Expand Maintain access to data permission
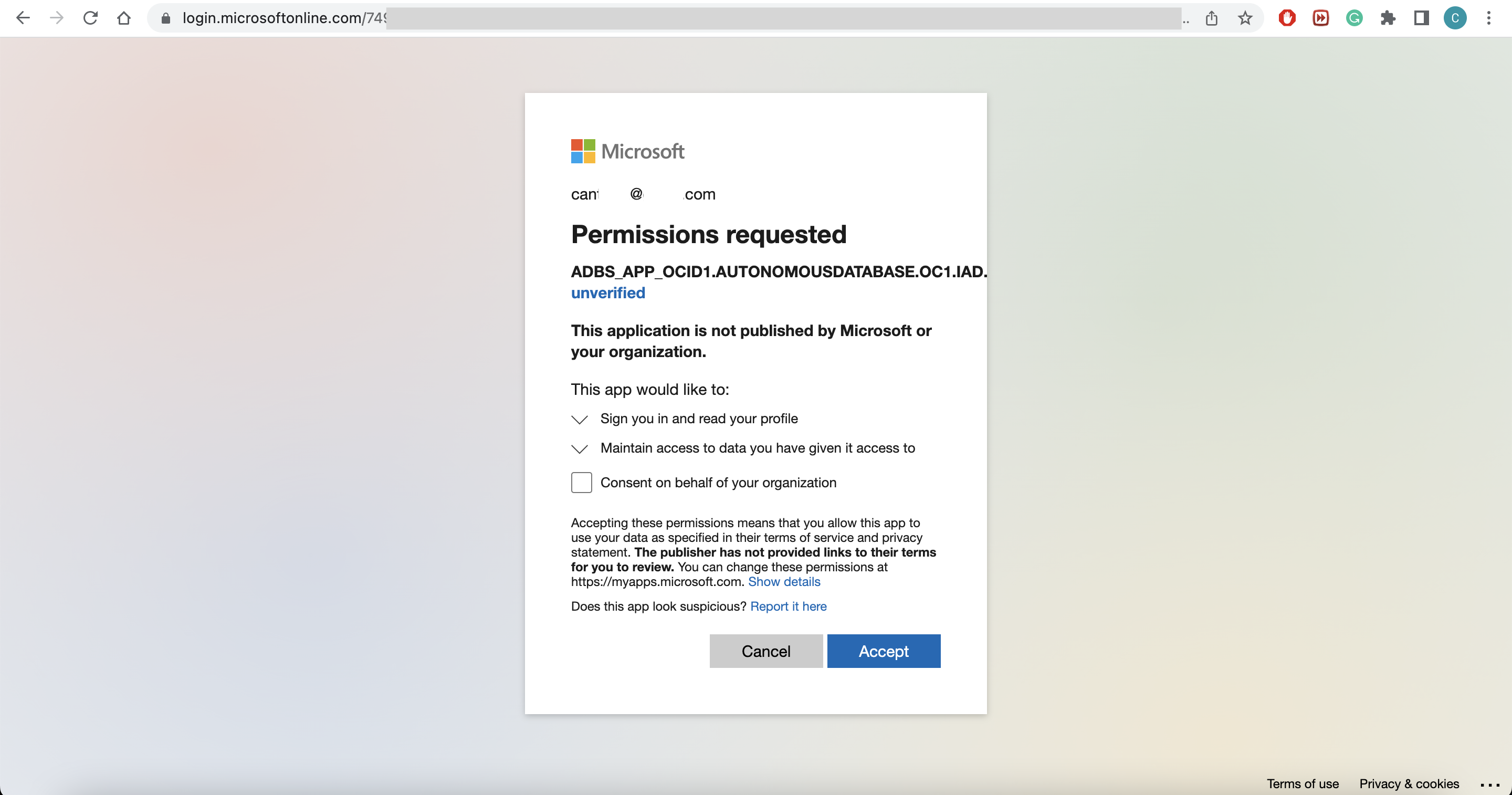This screenshot has height=795, width=1512. point(579,448)
